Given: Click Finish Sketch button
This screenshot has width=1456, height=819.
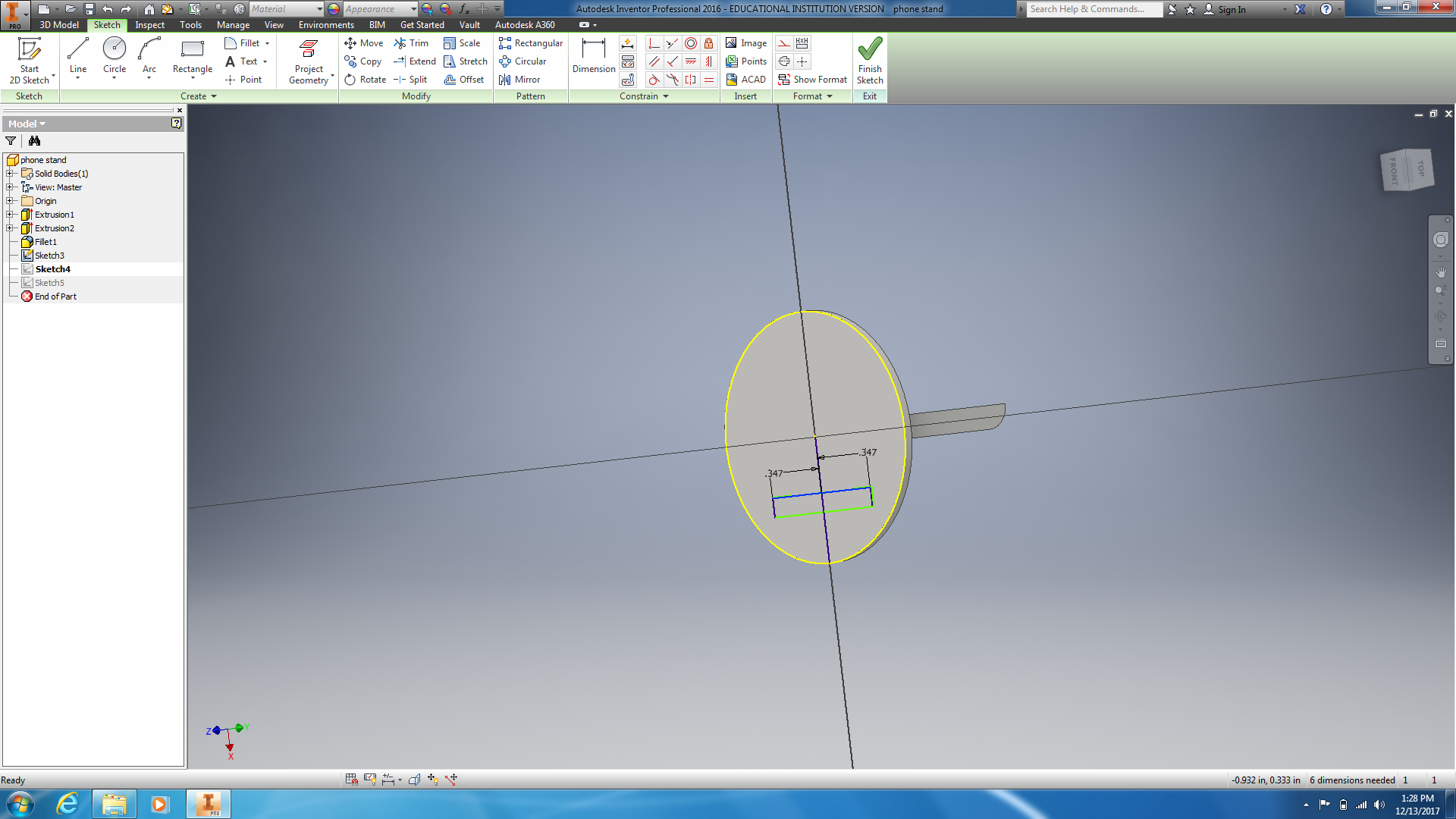Looking at the screenshot, I should coord(870,61).
